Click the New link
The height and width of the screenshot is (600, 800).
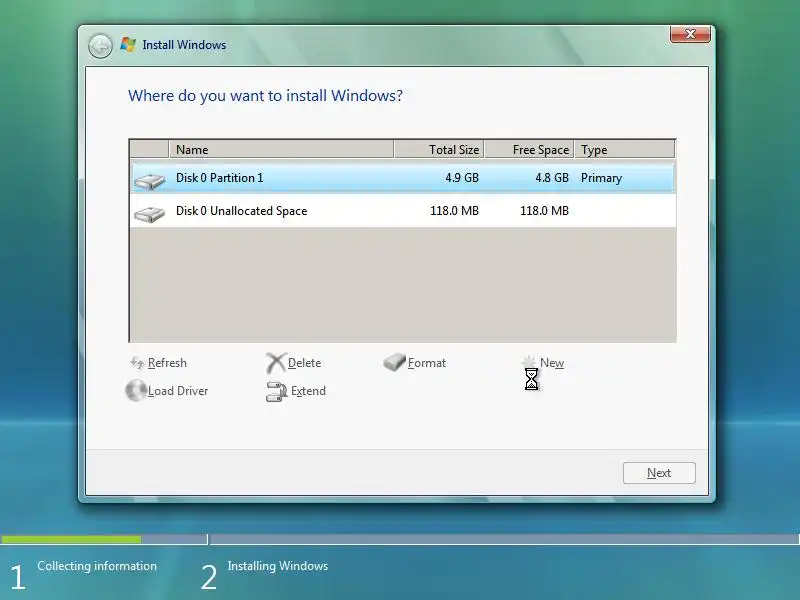tap(552, 363)
